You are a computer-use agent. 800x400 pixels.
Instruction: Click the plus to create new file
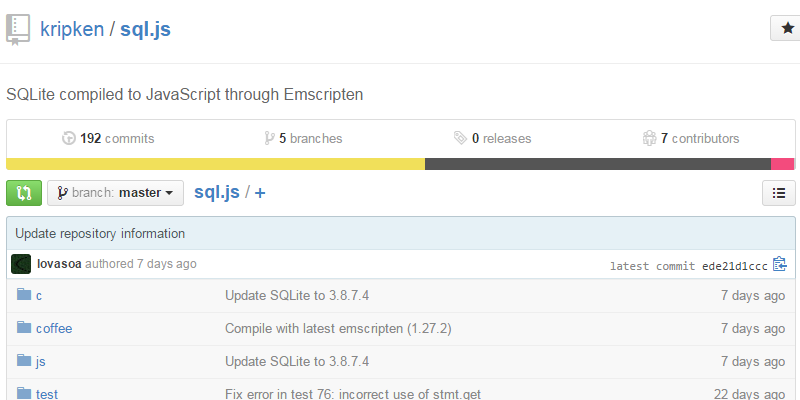pyautogui.click(x=260, y=193)
